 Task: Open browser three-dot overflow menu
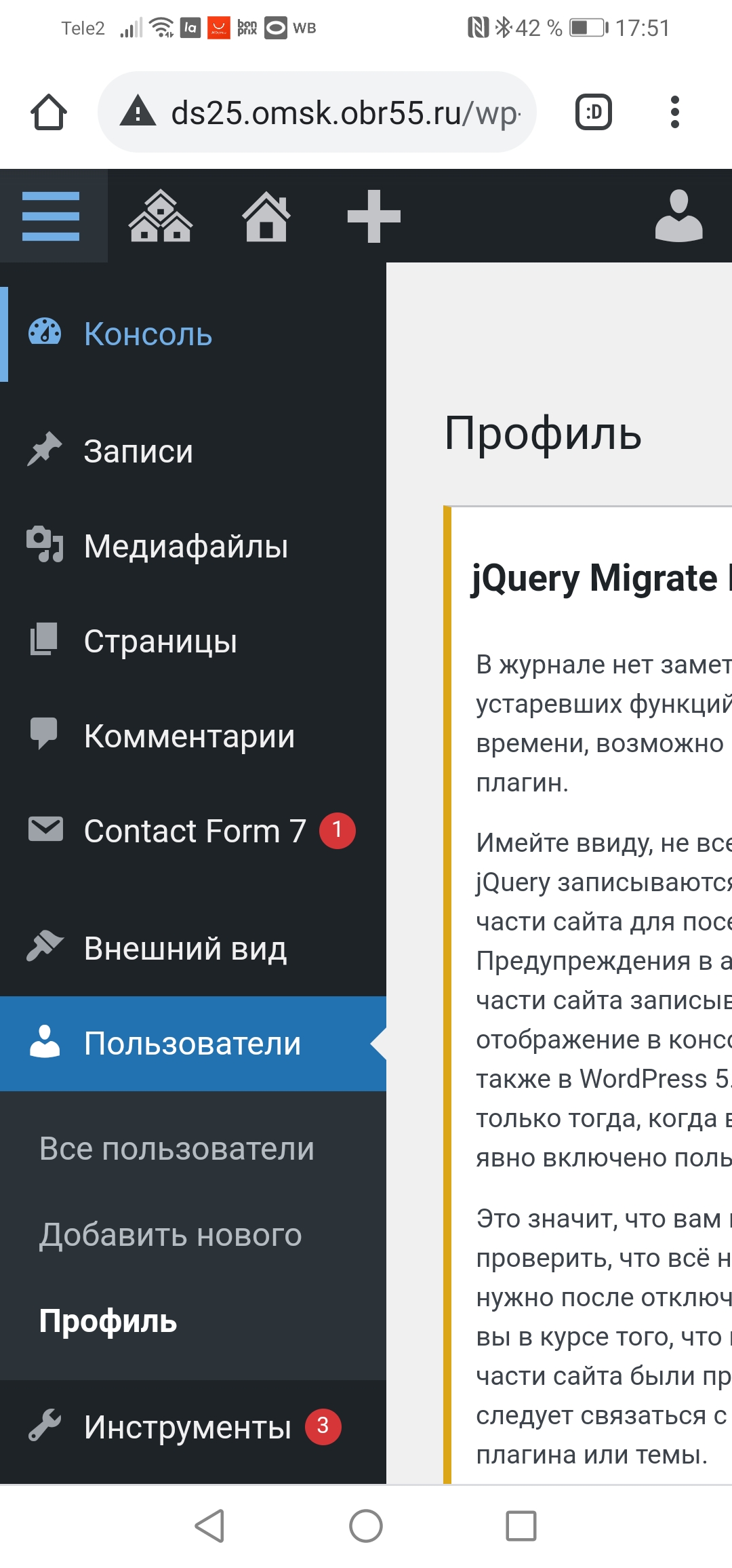(x=674, y=112)
